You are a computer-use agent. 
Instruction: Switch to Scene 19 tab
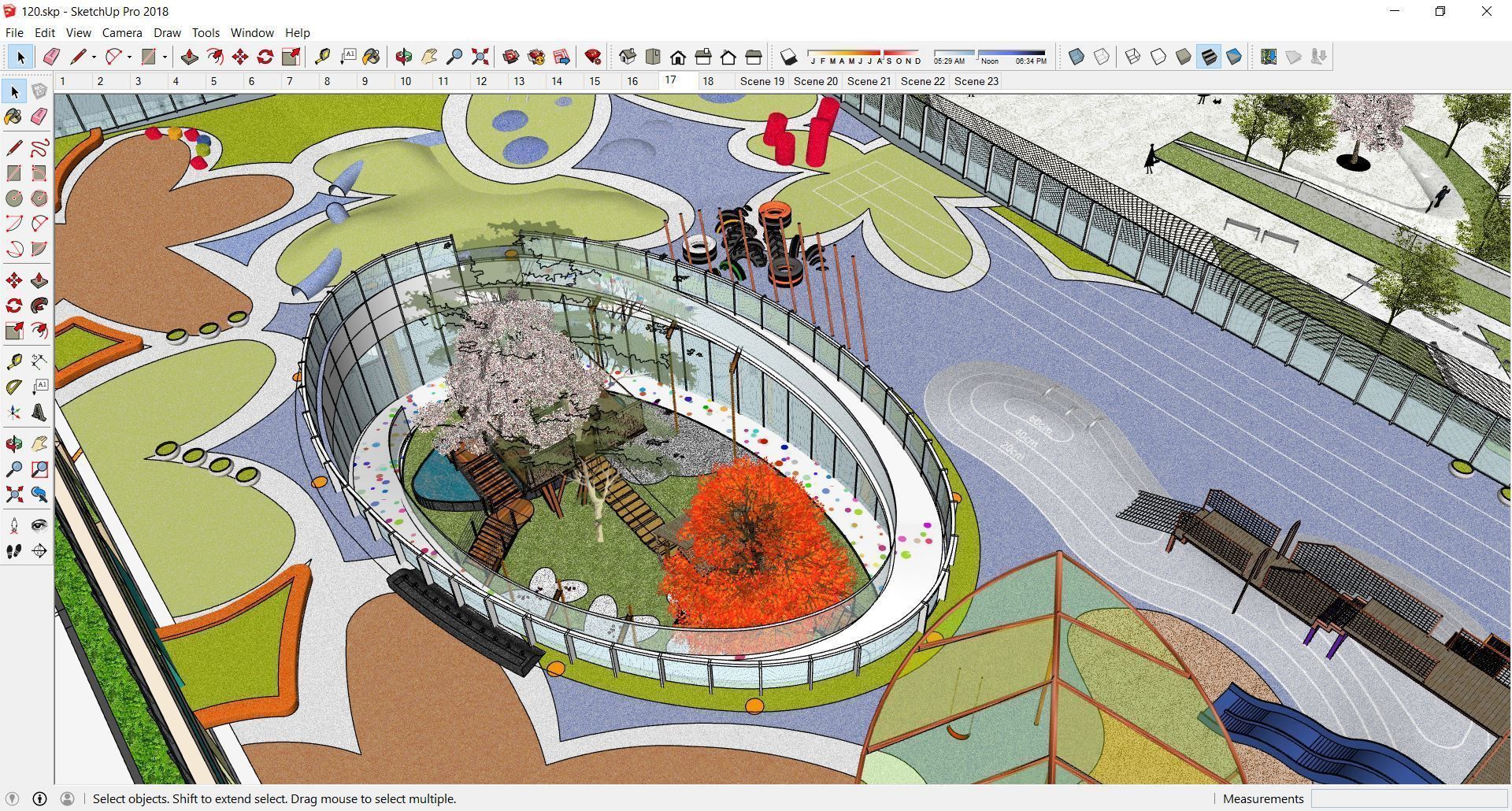pyautogui.click(x=762, y=81)
